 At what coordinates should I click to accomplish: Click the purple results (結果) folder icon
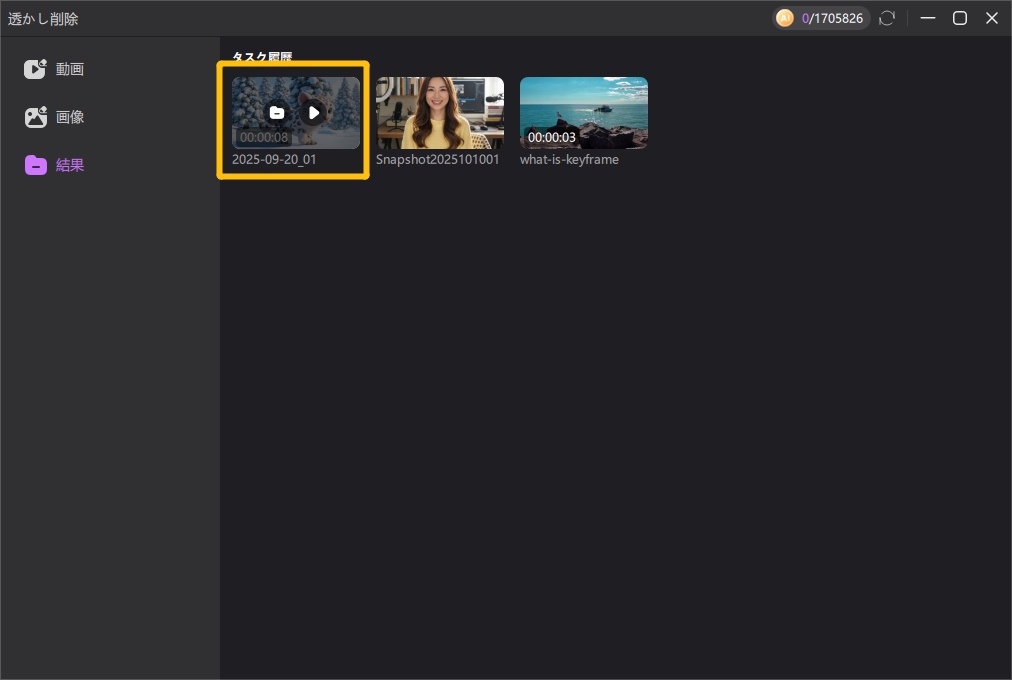[x=36, y=165]
